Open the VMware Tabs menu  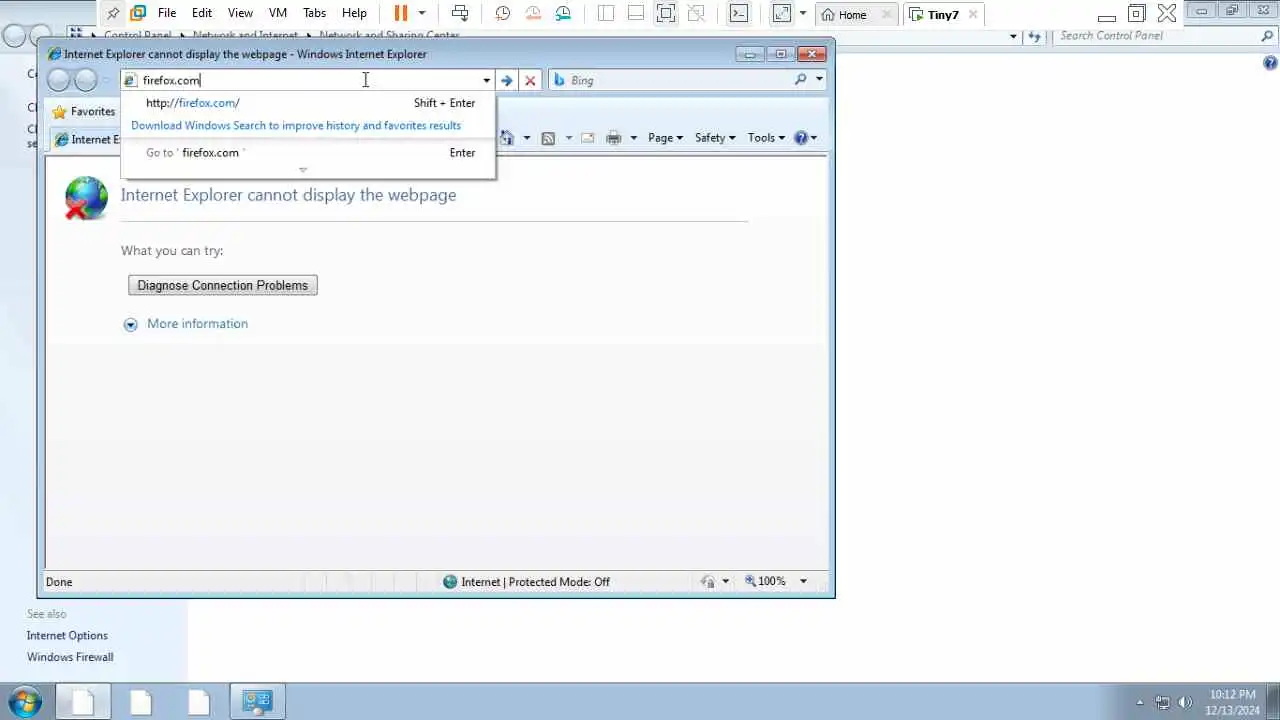click(314, 13)
